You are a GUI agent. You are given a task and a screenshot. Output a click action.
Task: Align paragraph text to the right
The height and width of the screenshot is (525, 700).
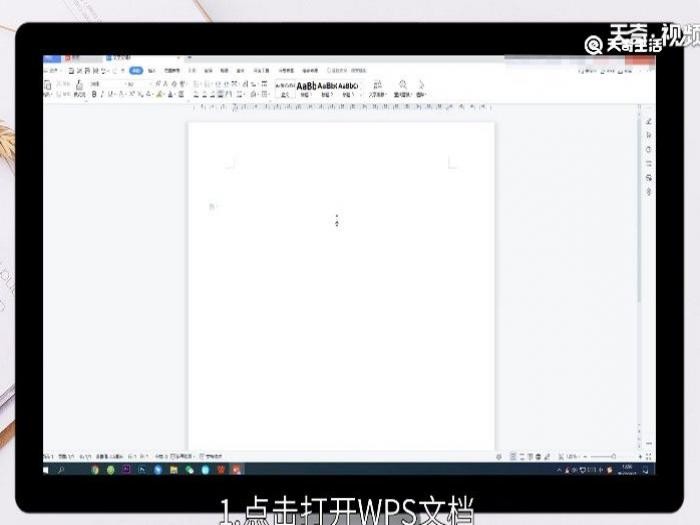(212, 94)
